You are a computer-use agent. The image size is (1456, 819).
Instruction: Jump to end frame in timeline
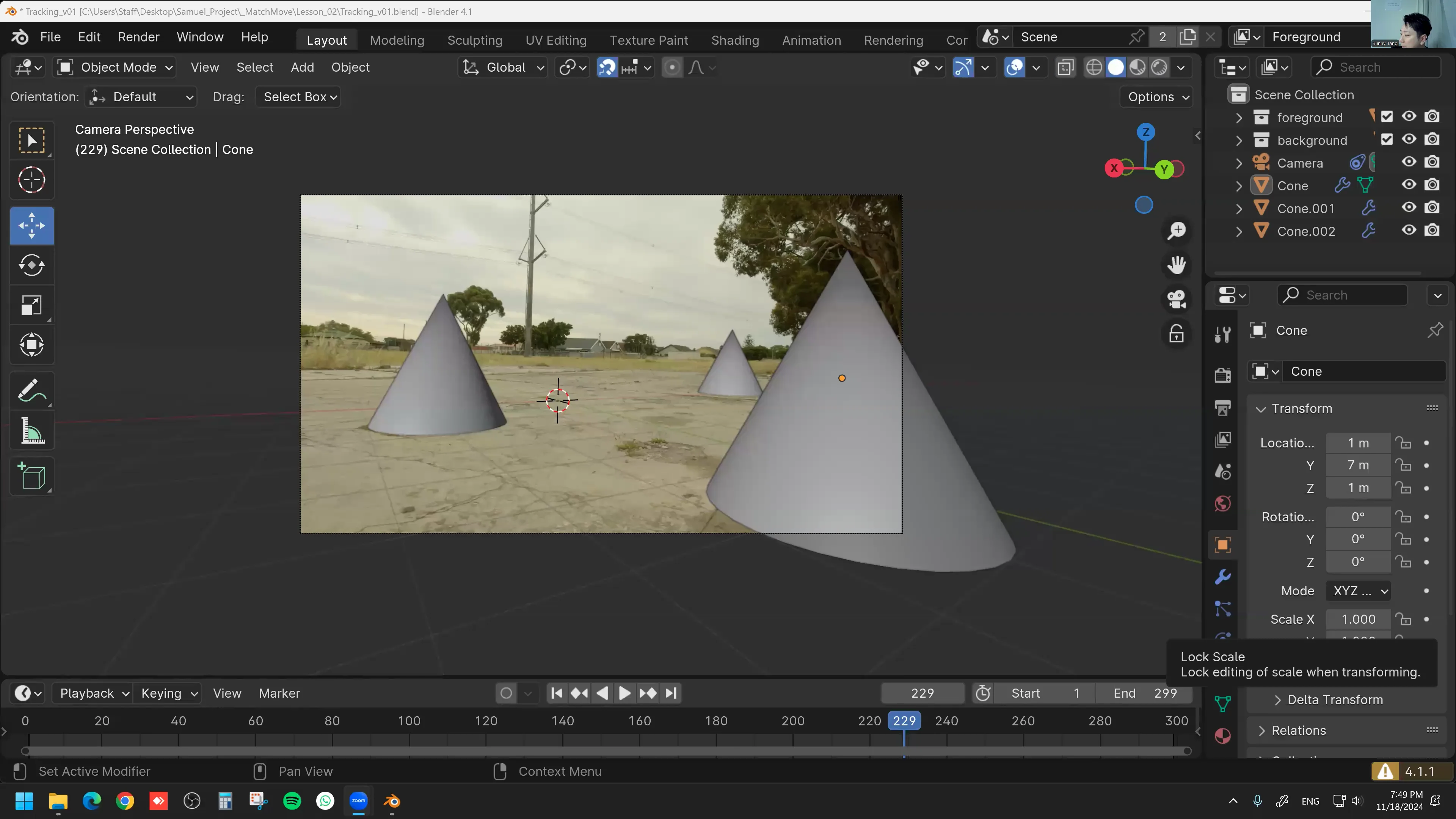(x=671, y=693)
